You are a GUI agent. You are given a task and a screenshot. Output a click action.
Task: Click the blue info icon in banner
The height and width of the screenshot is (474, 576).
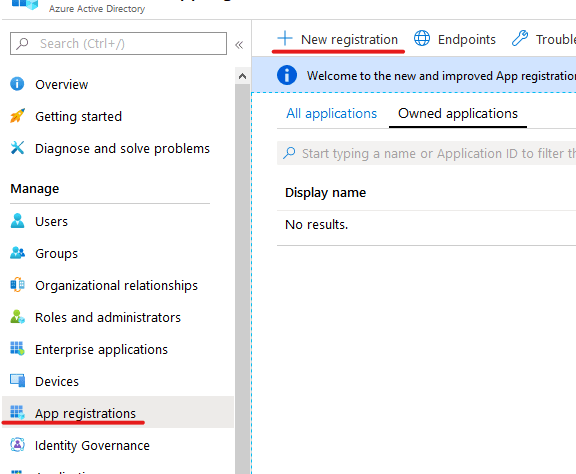(x=287, y=75)
